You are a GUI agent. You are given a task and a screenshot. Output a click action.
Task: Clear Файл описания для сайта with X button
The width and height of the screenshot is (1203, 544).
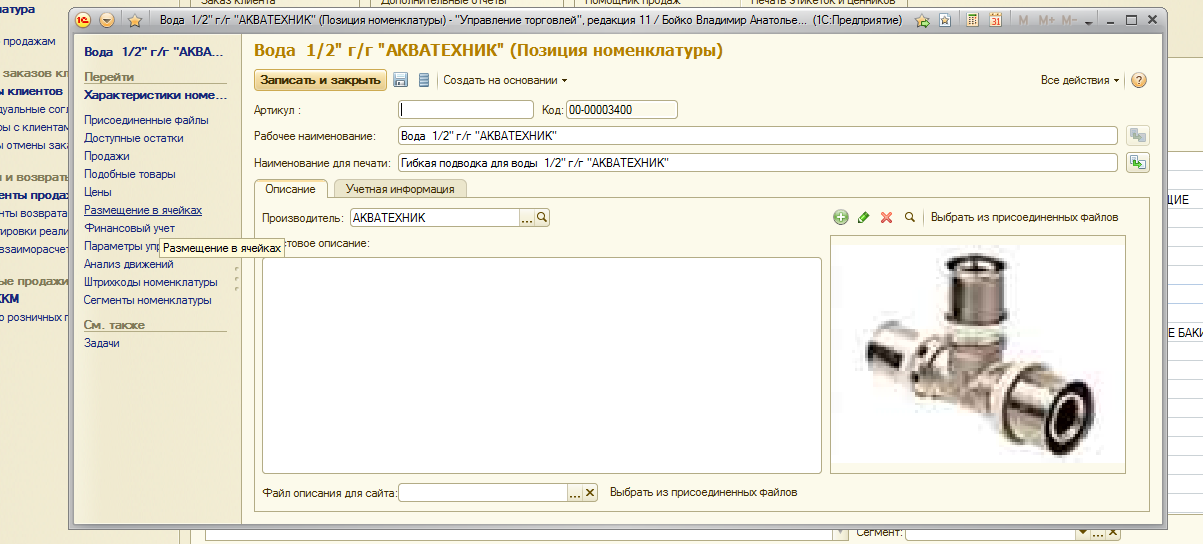click(590, 492)
